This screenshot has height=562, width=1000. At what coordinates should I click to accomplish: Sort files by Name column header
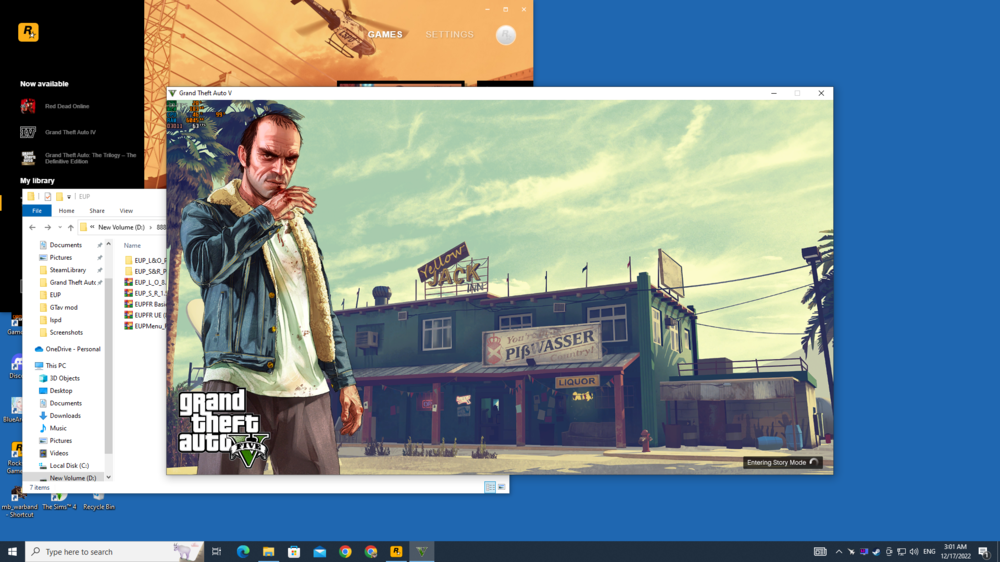(132, 246)
